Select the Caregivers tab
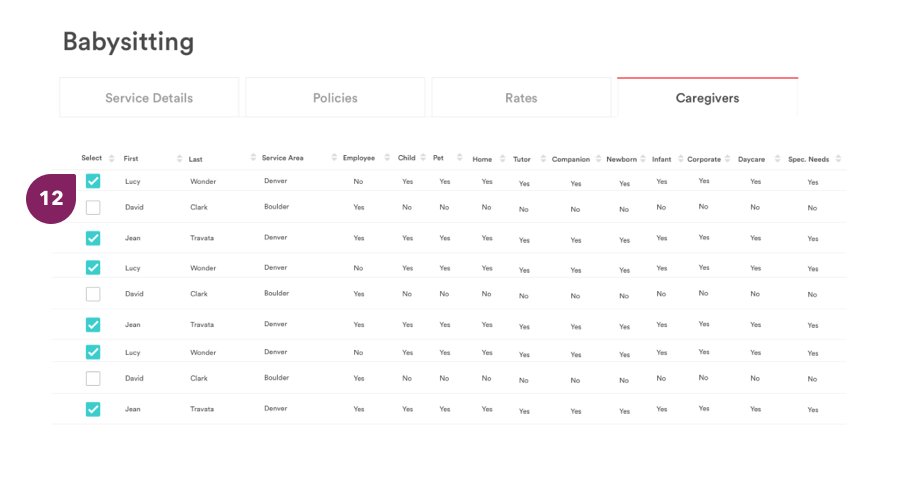The height and width of the screenshot is (484, 900). 707,98
